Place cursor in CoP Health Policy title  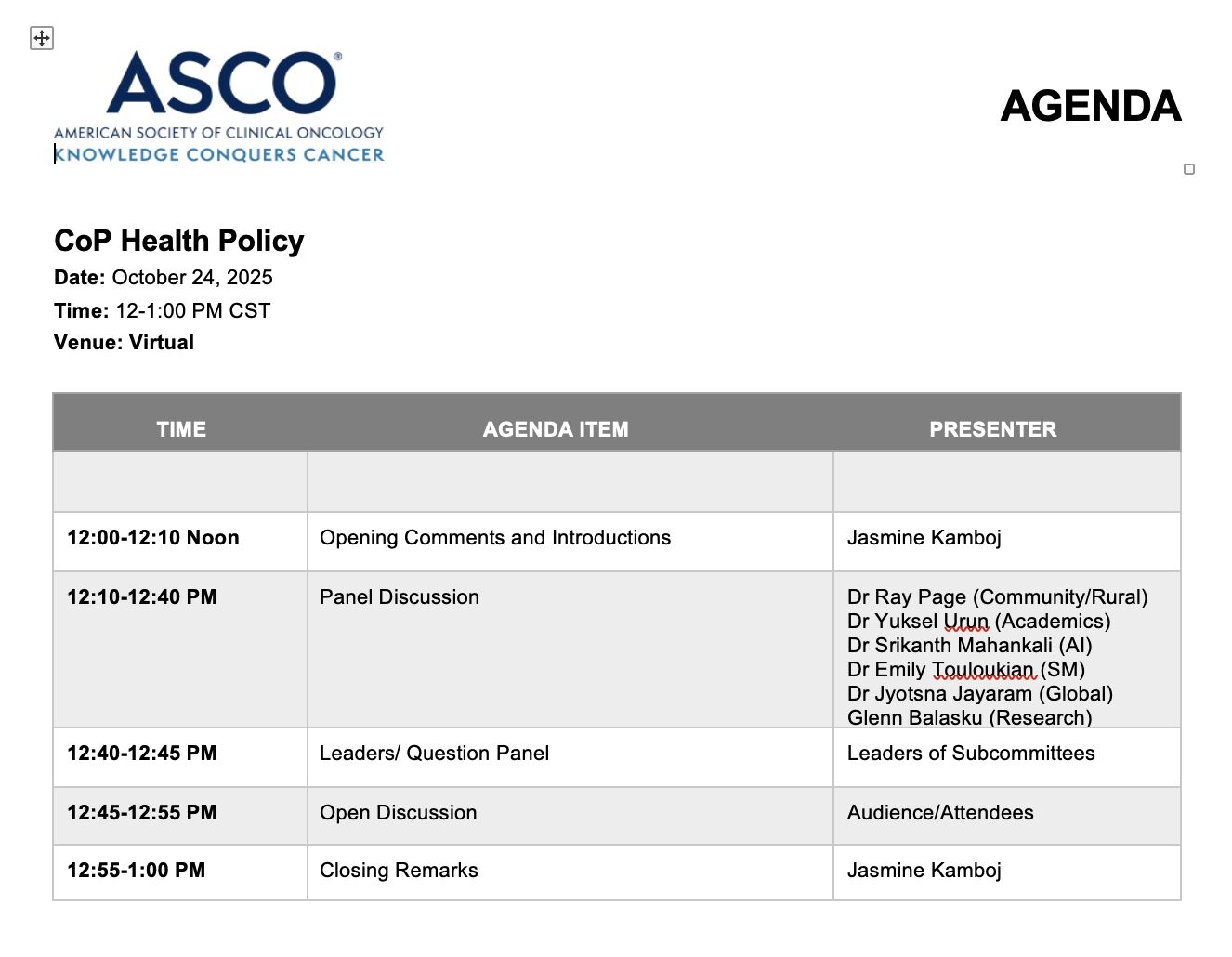[x=179, y=241]
